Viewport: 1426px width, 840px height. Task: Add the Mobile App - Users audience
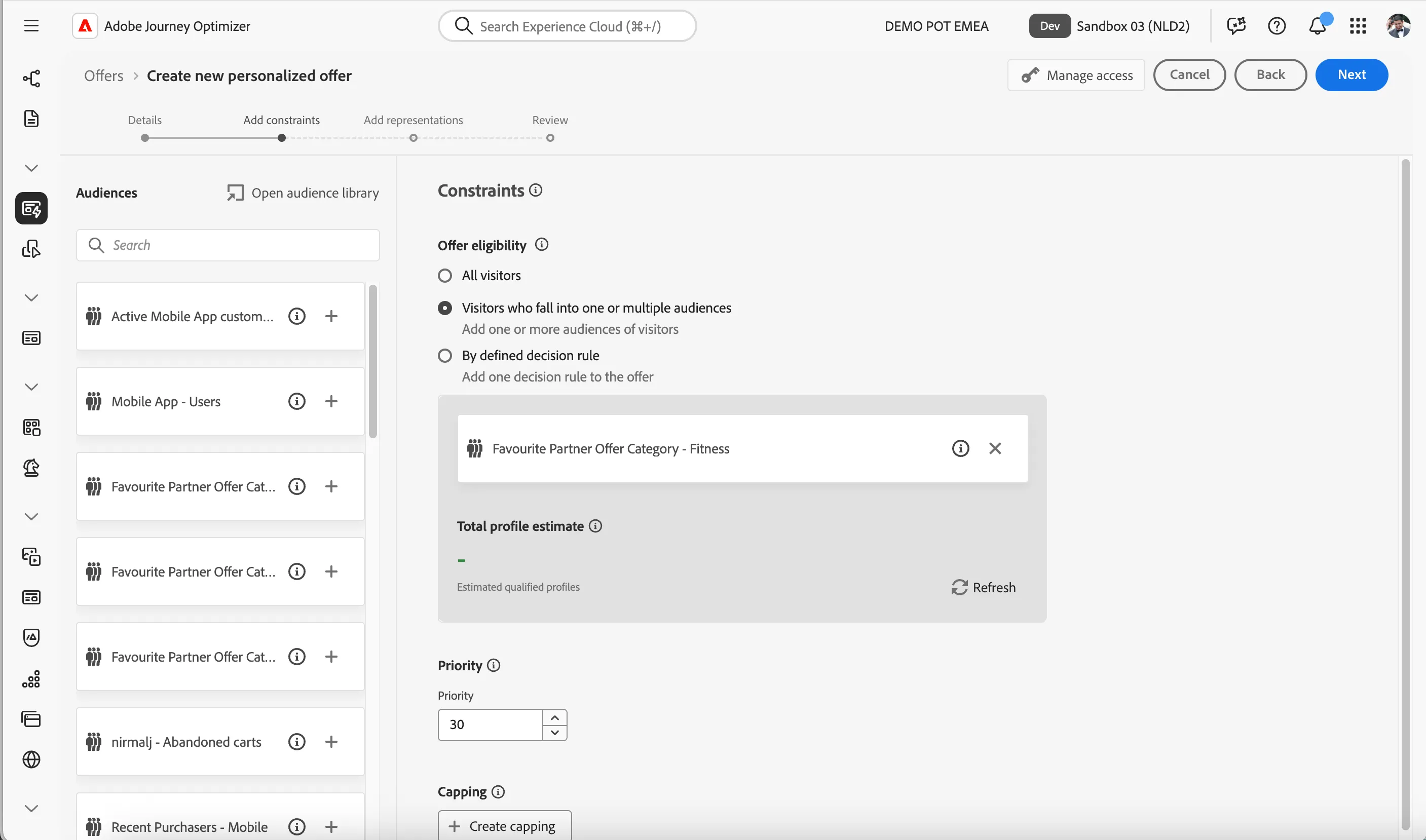331,401
